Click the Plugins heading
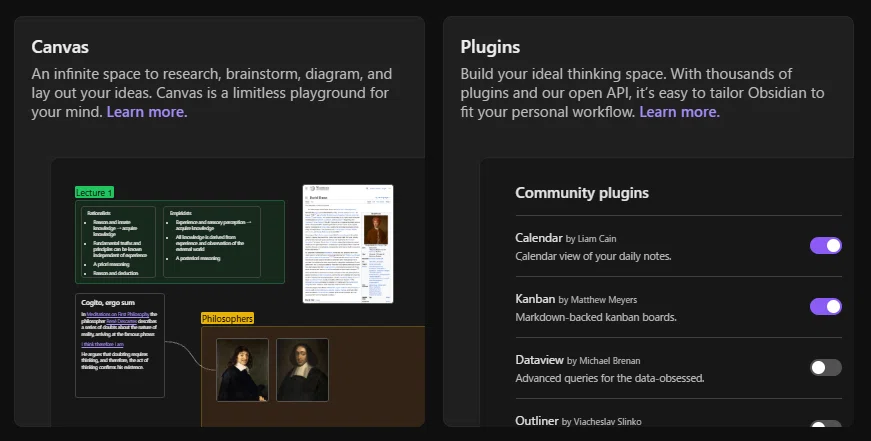 pos(490,47)
